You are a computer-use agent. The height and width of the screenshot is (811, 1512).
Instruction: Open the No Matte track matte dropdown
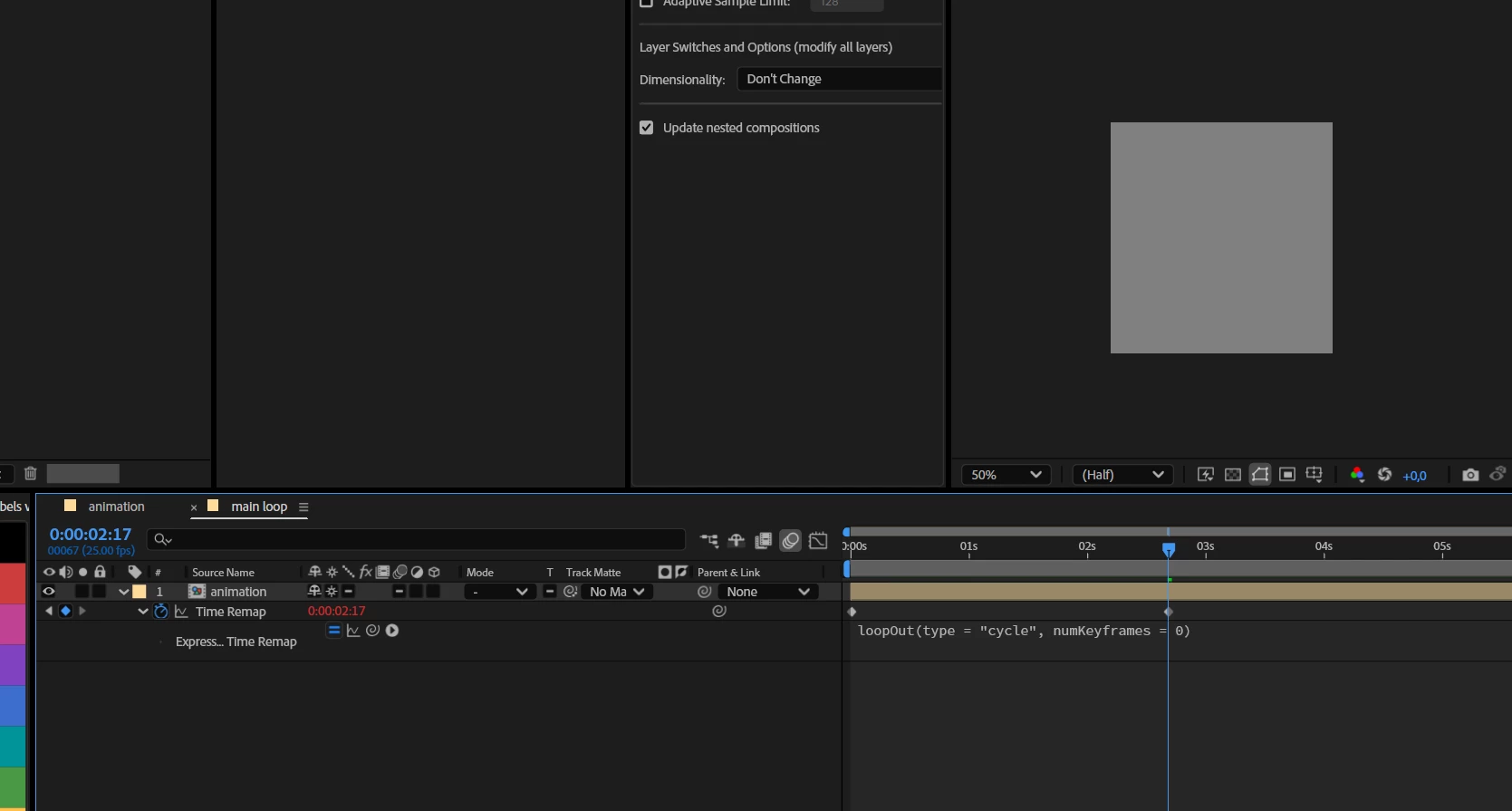(617, 592)
